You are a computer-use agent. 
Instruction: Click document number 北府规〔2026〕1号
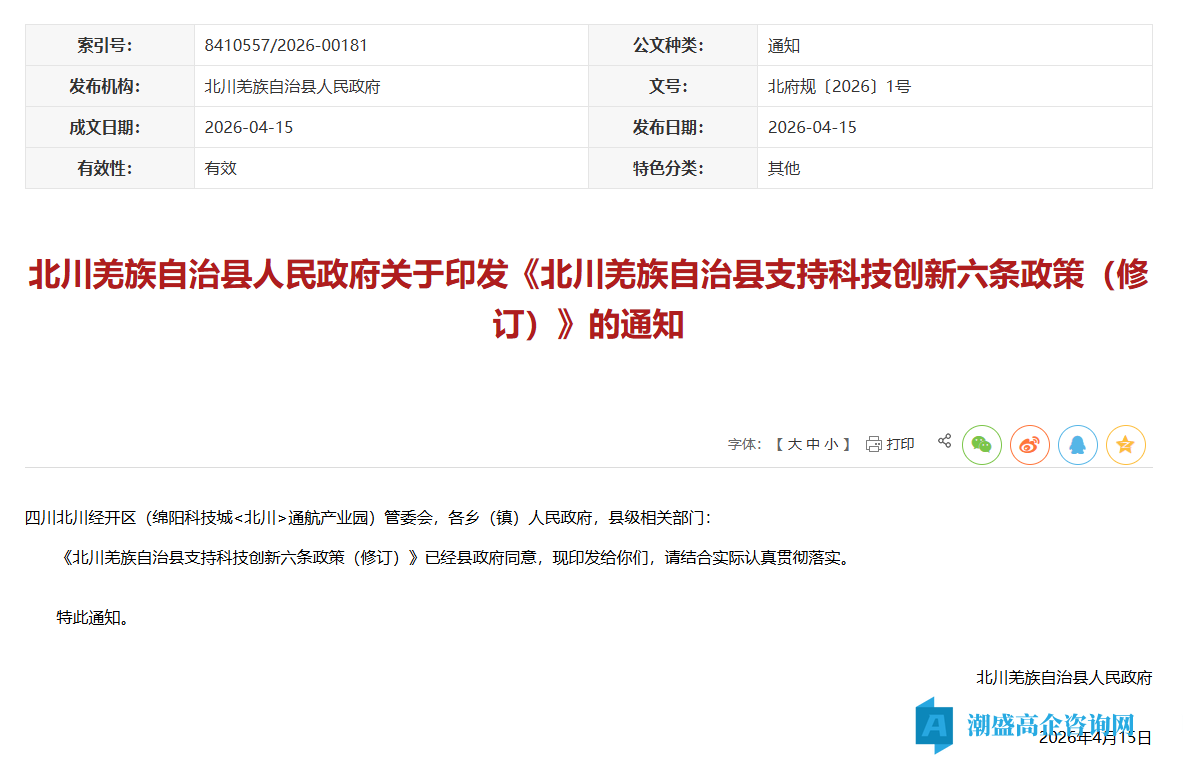pos(839,87)
